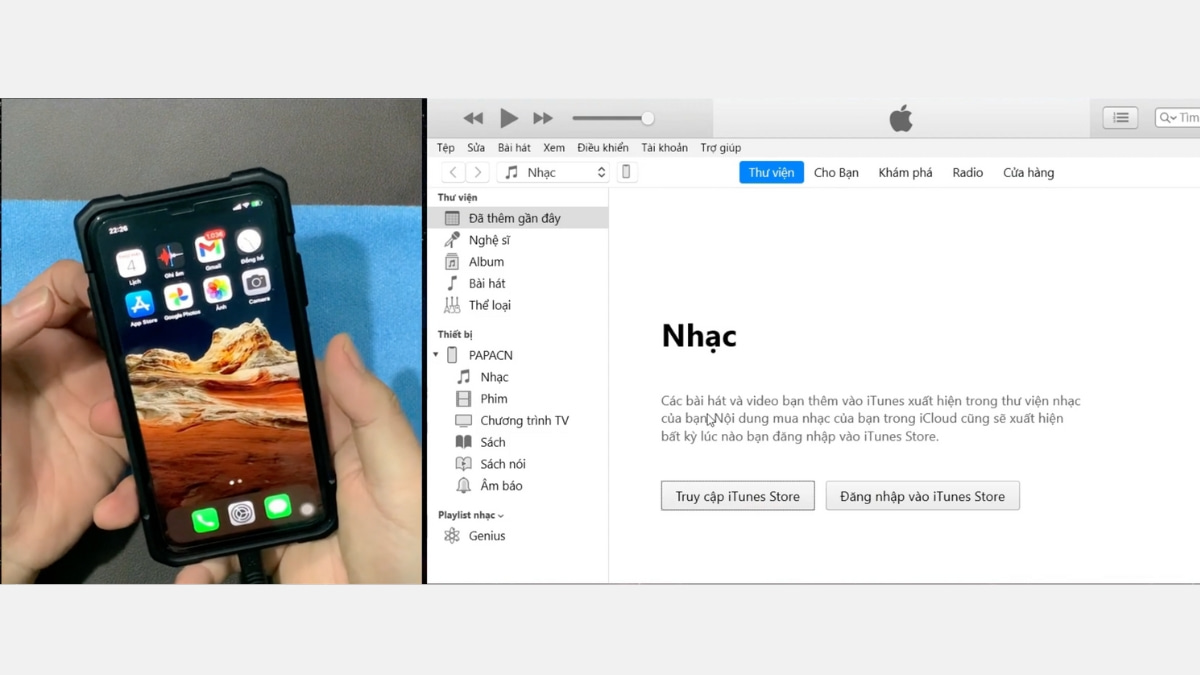Click the iPhone device button in toolbar
1200x675 pixels.
[626, 172]
